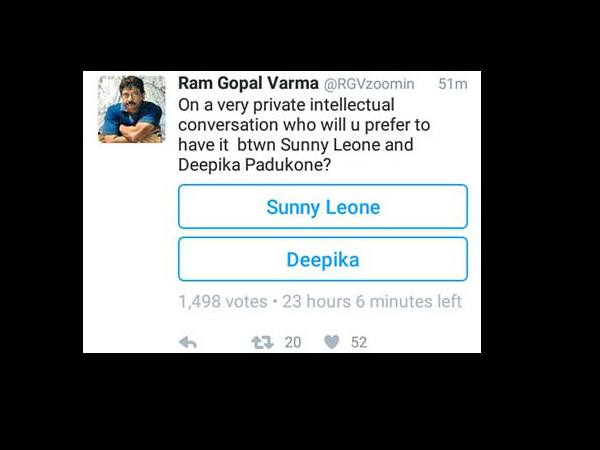Click the 23 hours 6 minutes left text
Image resolution: width=600 pixels, height=450 pixels.
click(369, 301)
